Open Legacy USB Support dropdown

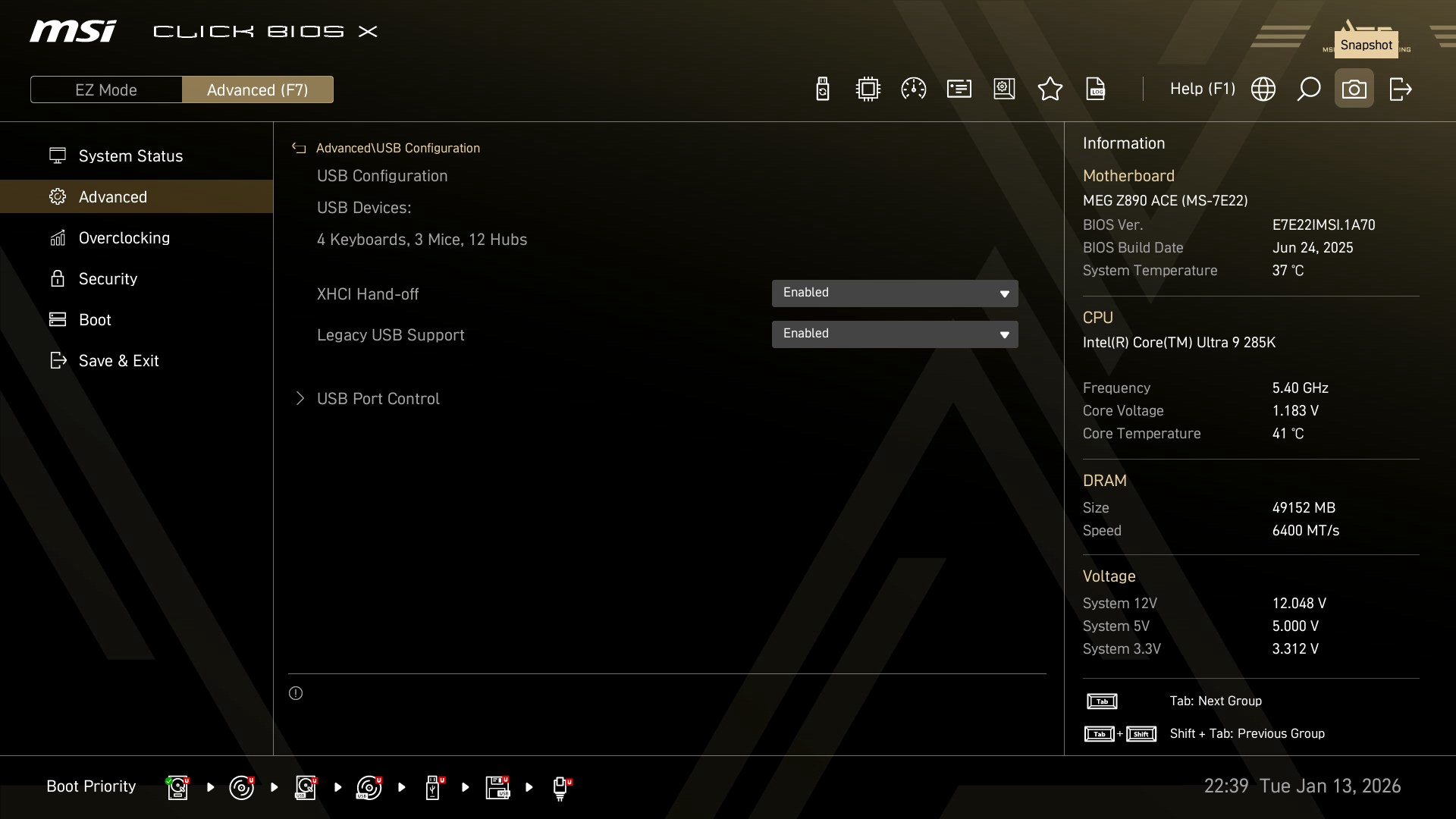pyautogui.click(x=894, y=334)
